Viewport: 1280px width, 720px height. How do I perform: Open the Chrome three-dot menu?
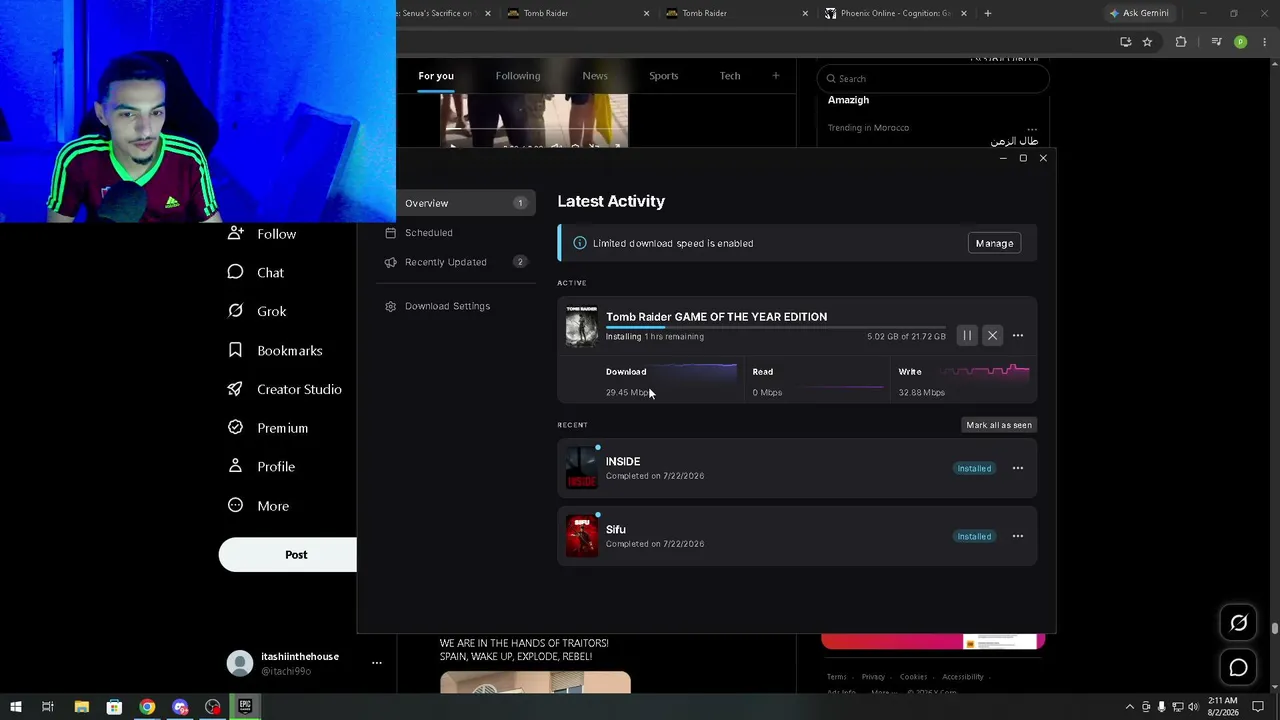1265,42
